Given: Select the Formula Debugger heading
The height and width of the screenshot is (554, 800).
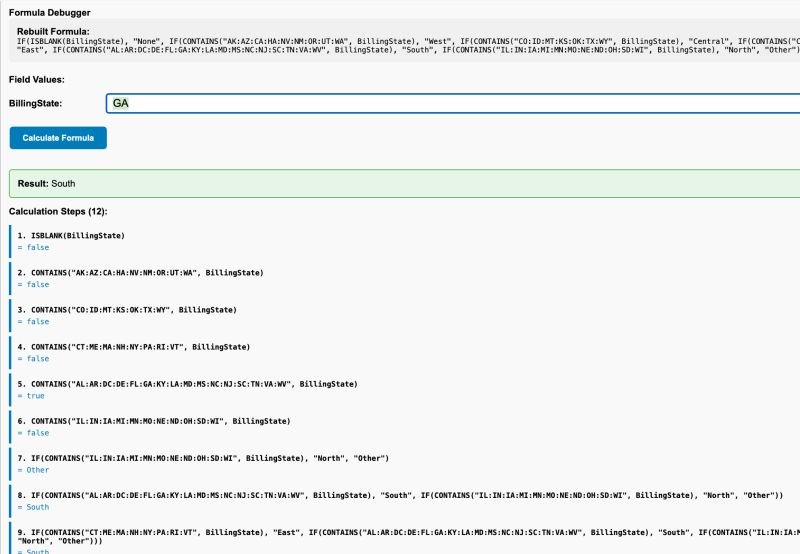Looking at the screenshot, I should [x=49, y=12].
